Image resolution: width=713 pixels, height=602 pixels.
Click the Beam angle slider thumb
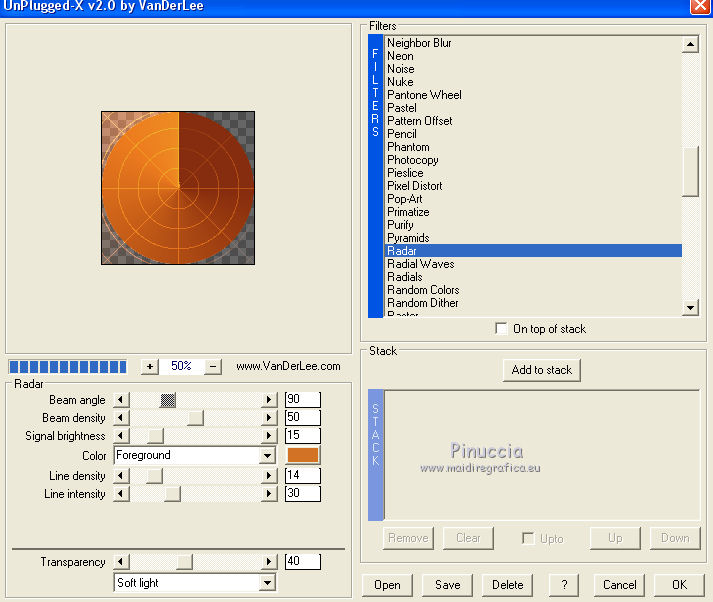[x=168, y=400]
